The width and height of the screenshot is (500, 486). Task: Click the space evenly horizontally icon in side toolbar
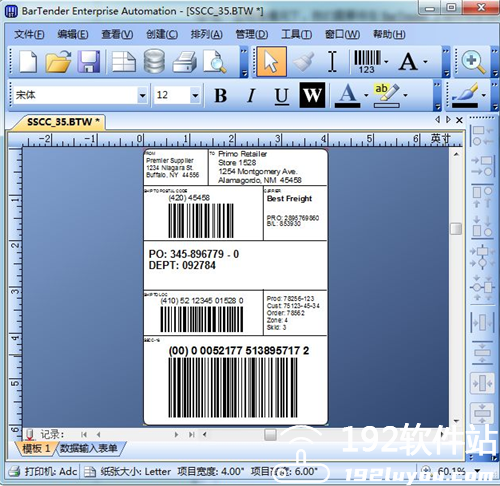[x=482, y=323]
